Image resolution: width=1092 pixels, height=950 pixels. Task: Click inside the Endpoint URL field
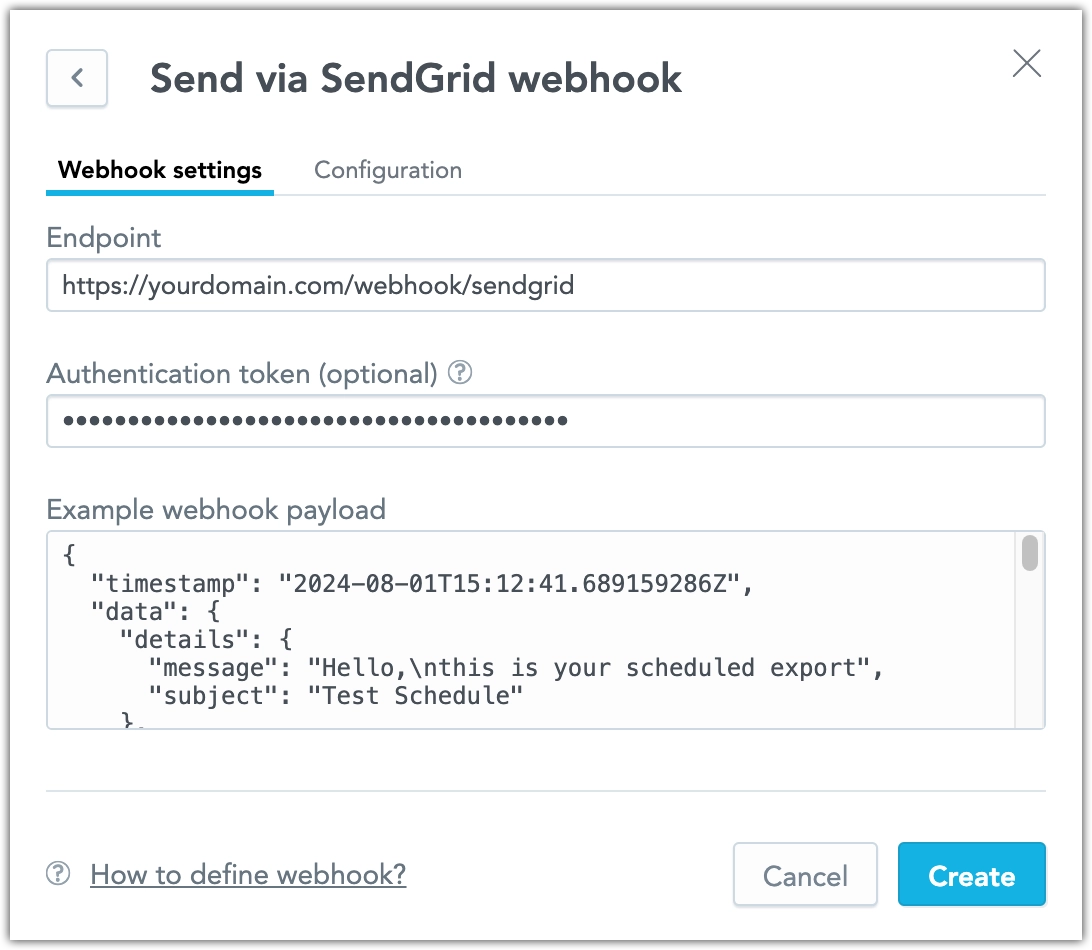[x=546, y=285]
